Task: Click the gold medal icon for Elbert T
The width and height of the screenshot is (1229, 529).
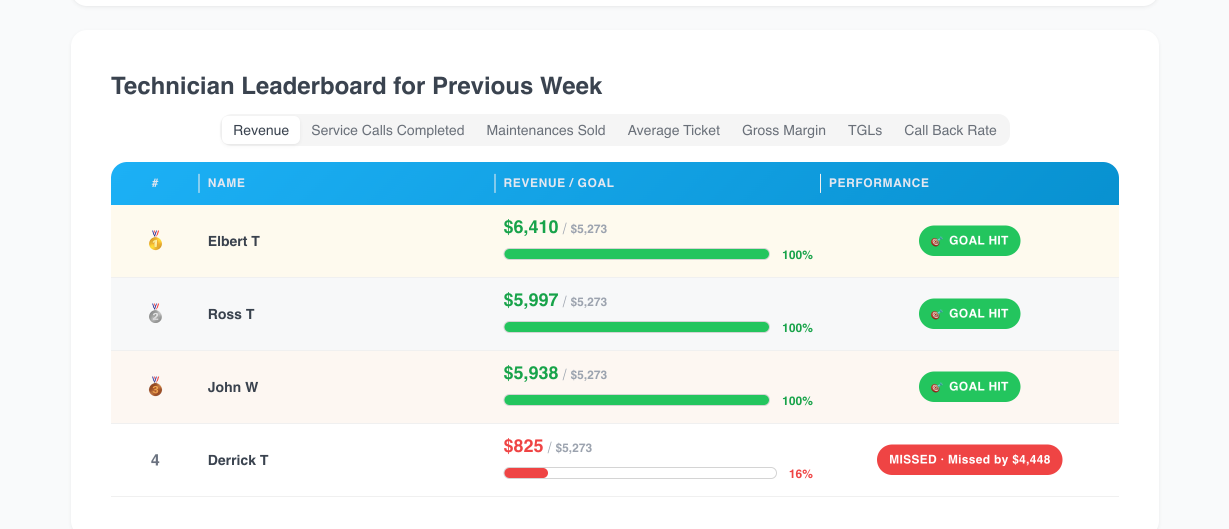Action: point(155,241)
